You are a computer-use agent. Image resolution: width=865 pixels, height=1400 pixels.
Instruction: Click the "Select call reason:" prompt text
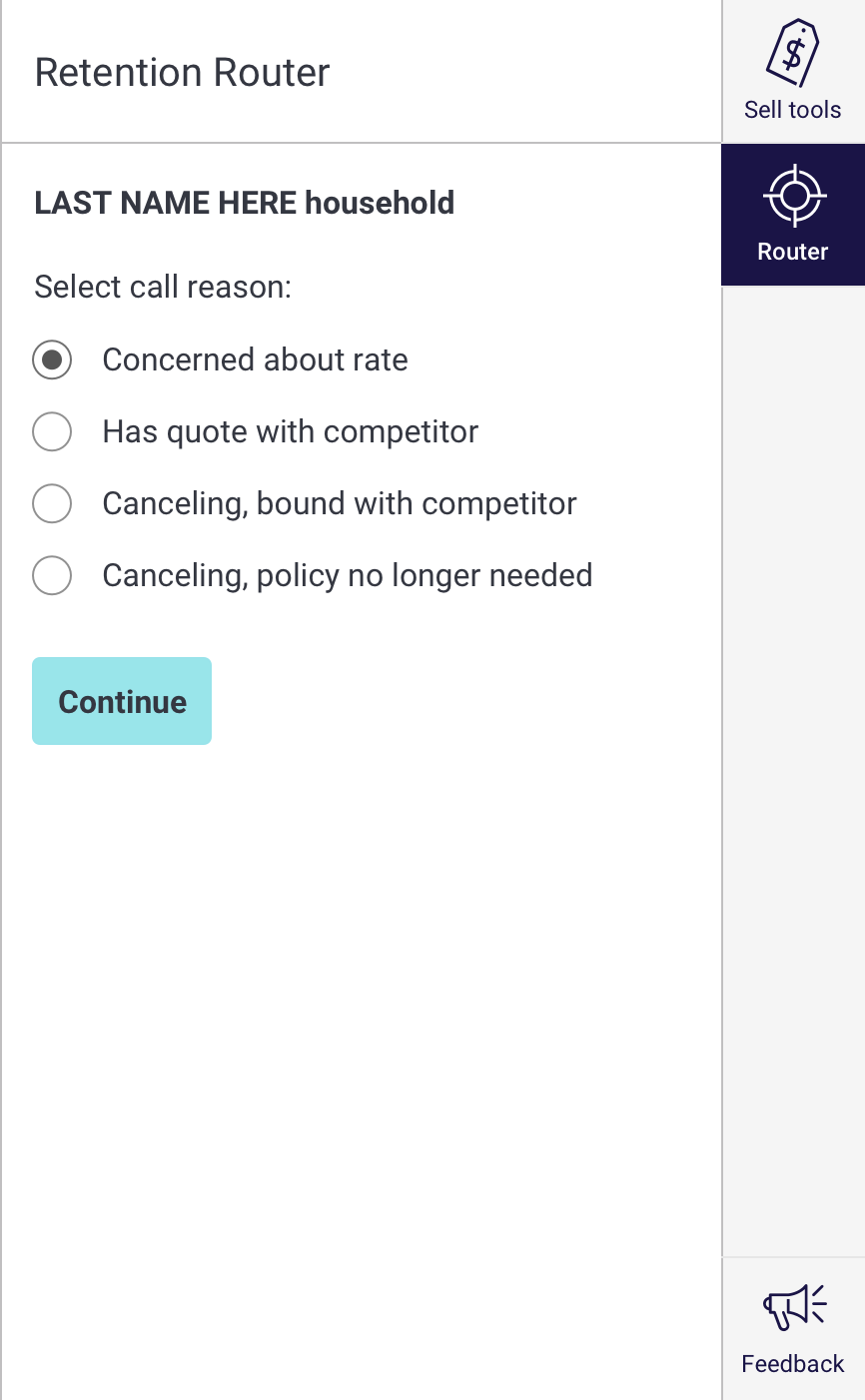pos(162,288)
